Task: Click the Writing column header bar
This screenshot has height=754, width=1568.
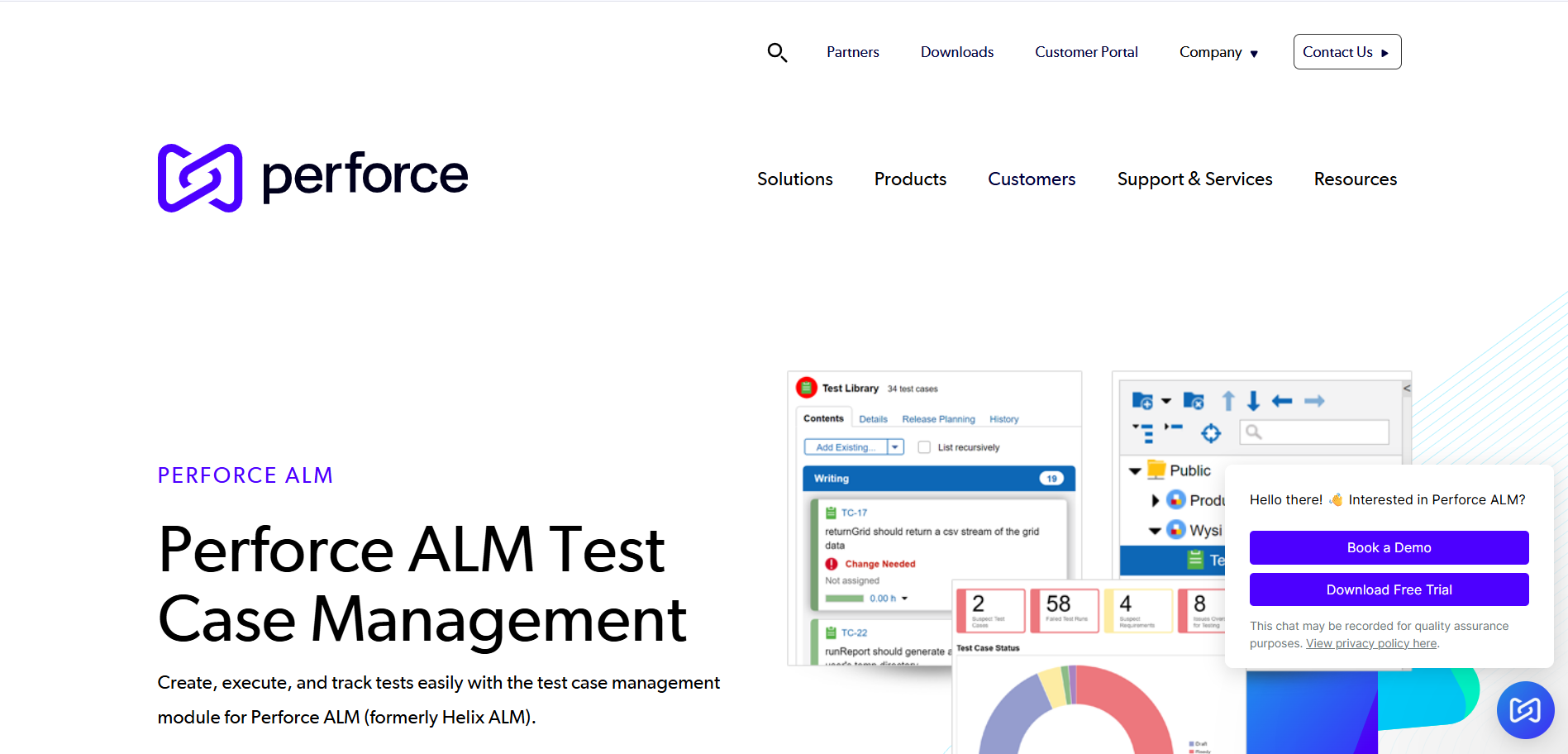Action: point(939,478)
